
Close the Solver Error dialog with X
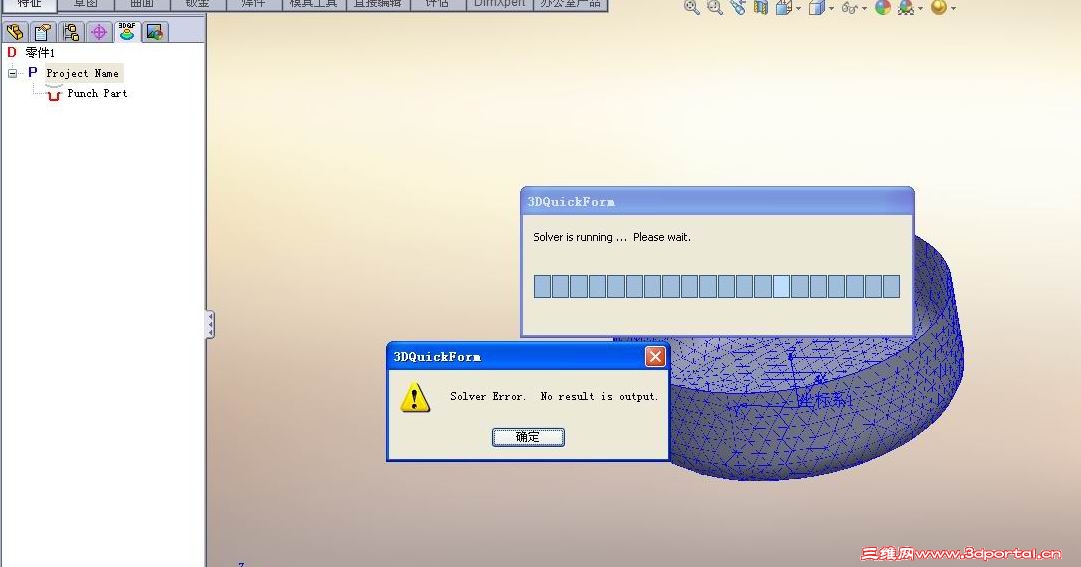pos(655,357)
